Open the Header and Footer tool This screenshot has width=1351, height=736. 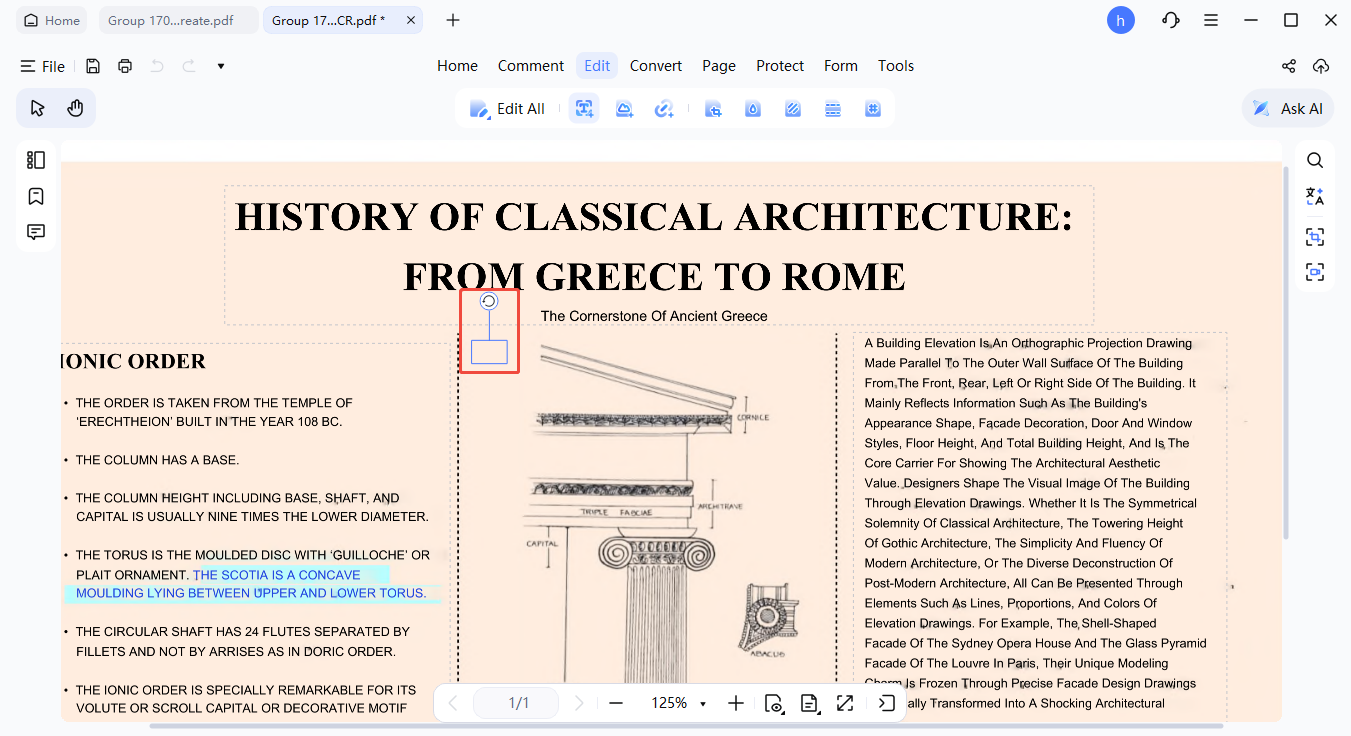[x=833, y=108]
